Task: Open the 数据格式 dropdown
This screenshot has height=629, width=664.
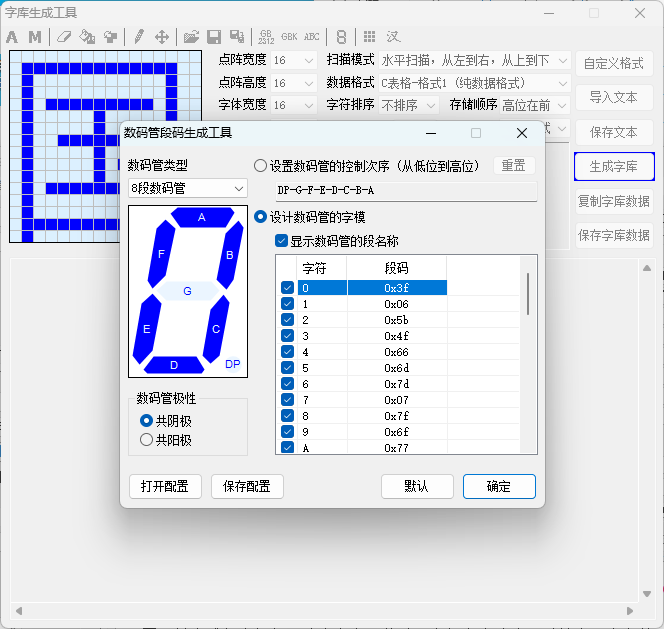Action: (x=474, y=83)
